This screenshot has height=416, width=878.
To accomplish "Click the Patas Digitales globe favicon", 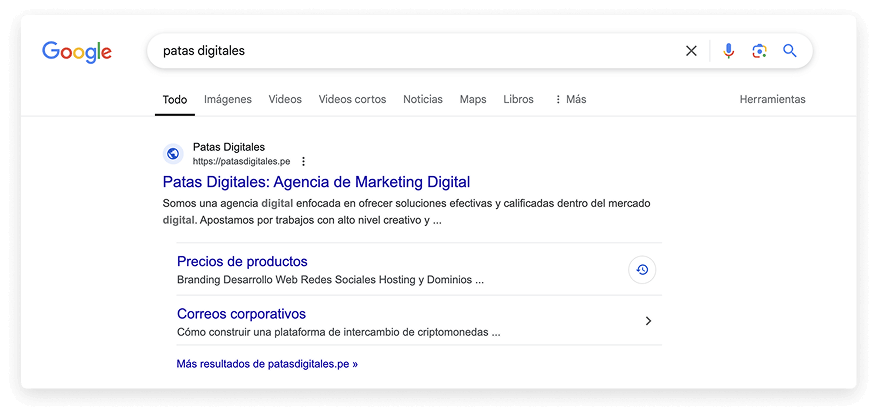I will point(173,153).
